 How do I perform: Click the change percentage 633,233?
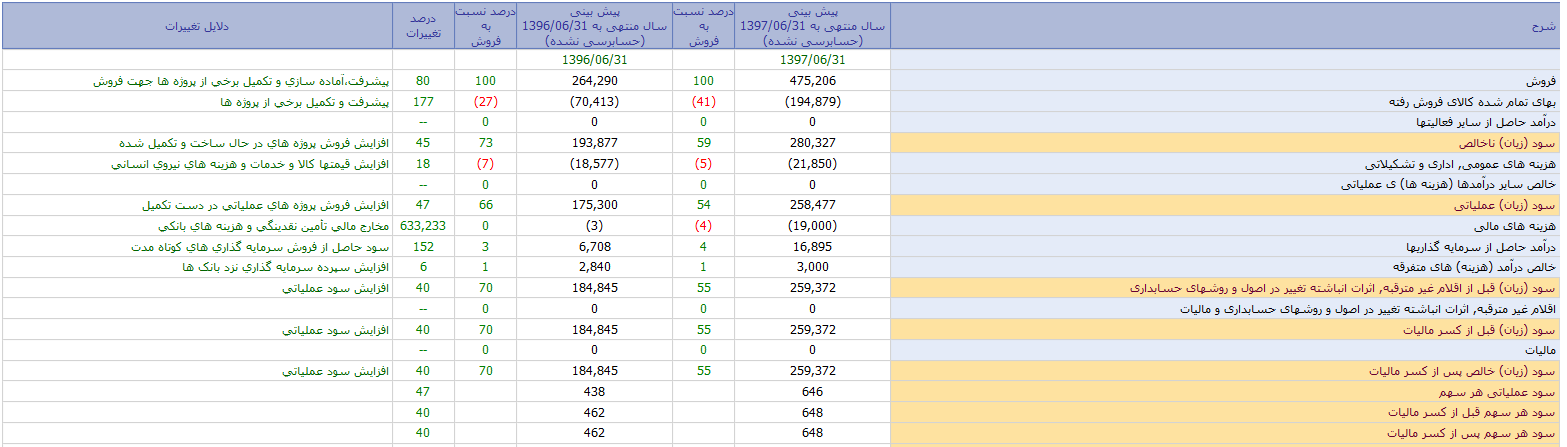click(x=423, y=226)
